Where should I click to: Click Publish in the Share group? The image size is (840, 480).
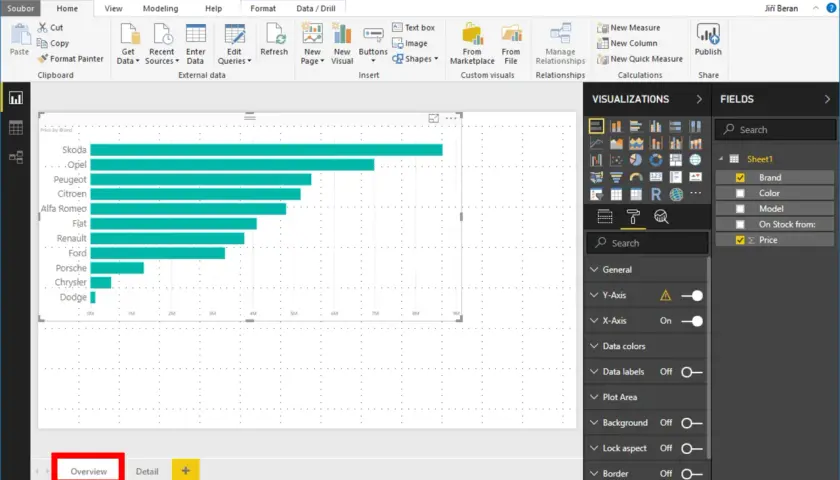point(708,39)
